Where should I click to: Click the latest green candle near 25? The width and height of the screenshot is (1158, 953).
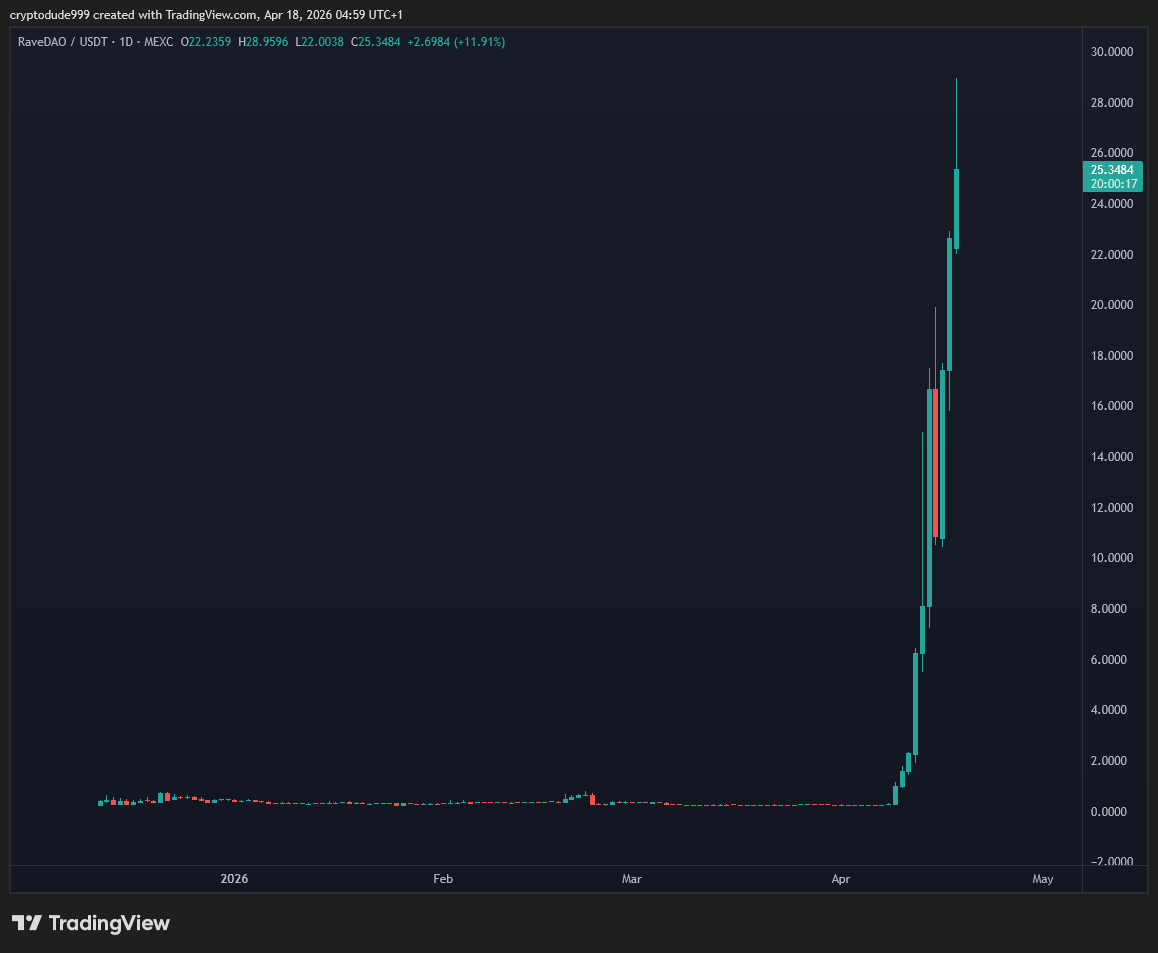(956, 209)
